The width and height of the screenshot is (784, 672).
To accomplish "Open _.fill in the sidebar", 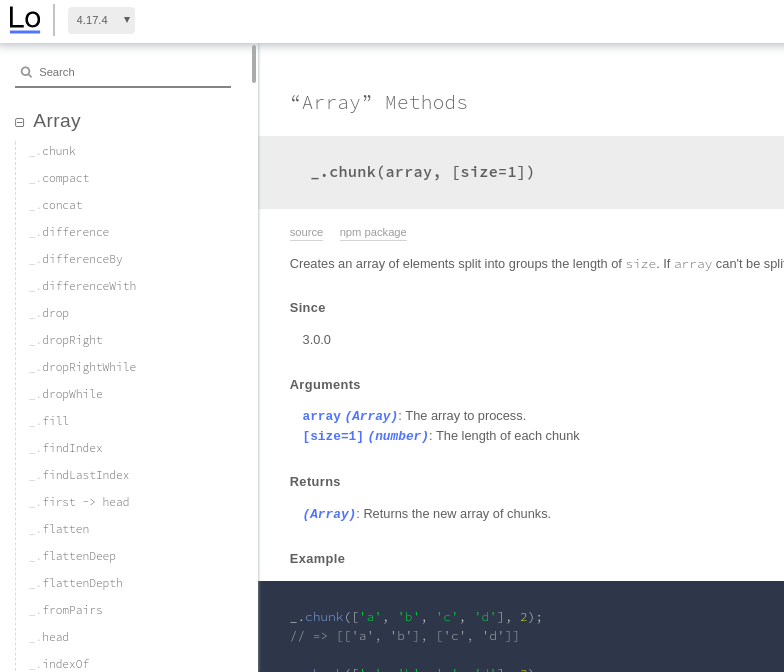I will pos(49,421).
